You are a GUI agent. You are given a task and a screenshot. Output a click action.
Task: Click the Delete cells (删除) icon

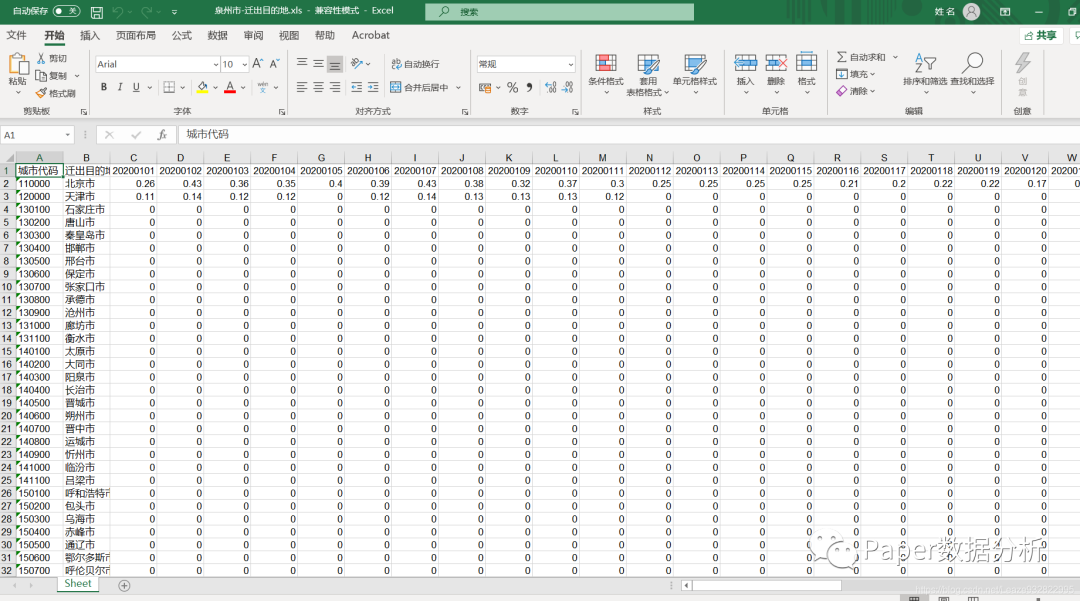pyautogui.click(x=776, y=63)
